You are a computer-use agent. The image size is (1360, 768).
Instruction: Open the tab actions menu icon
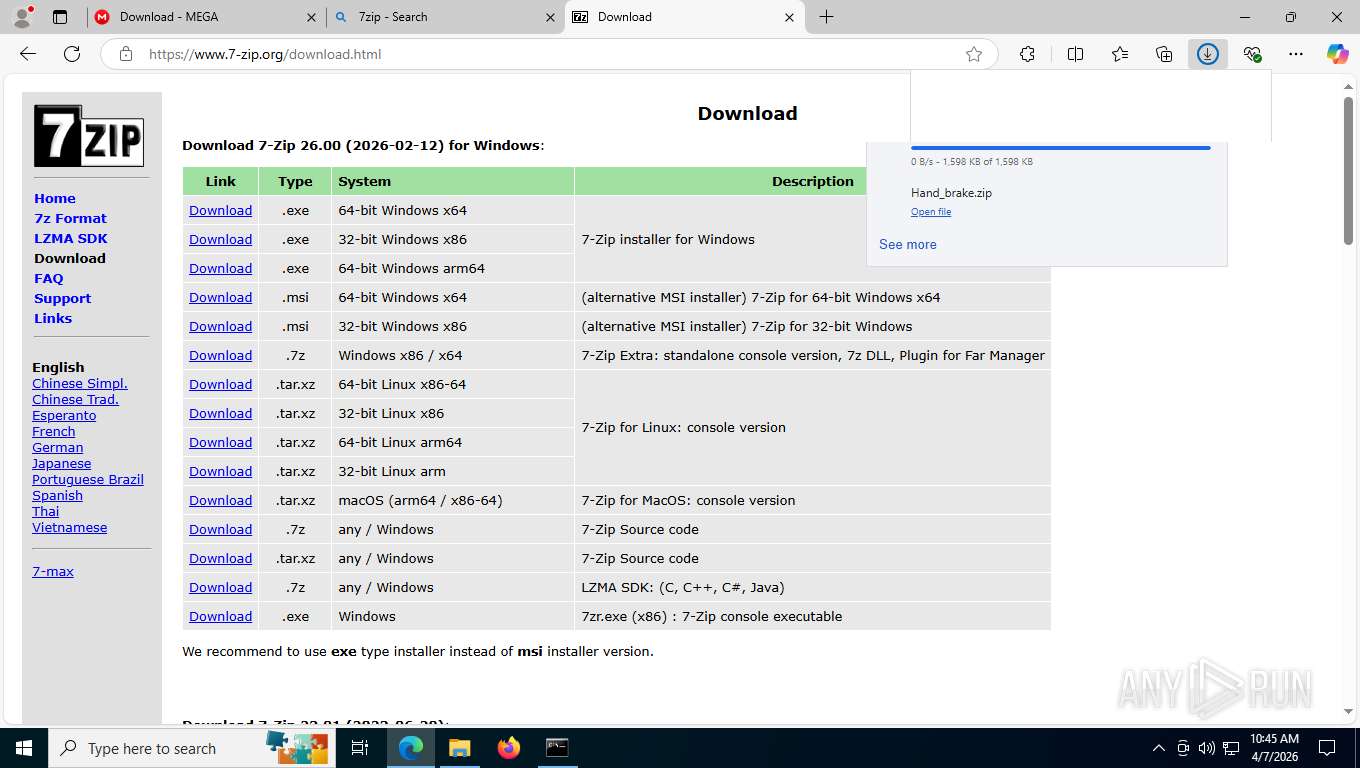point(60,17)
